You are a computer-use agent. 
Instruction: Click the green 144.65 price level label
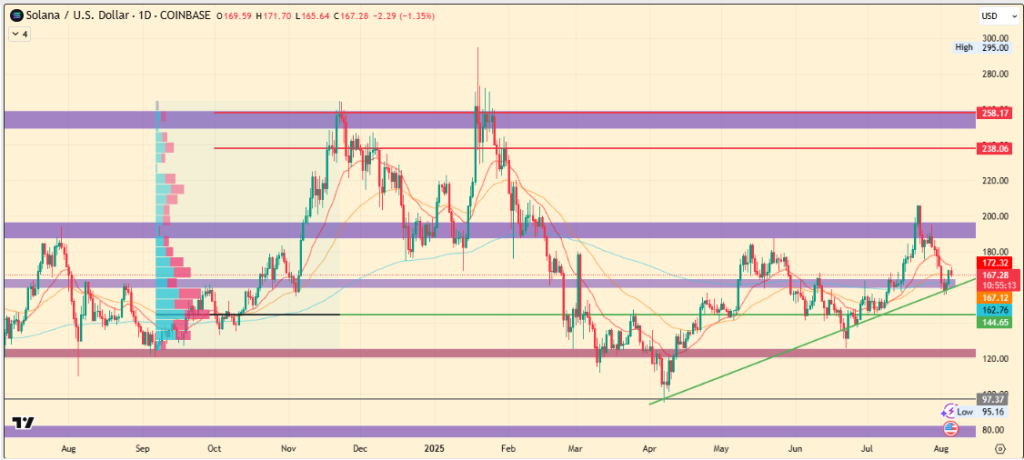[996, 322]
